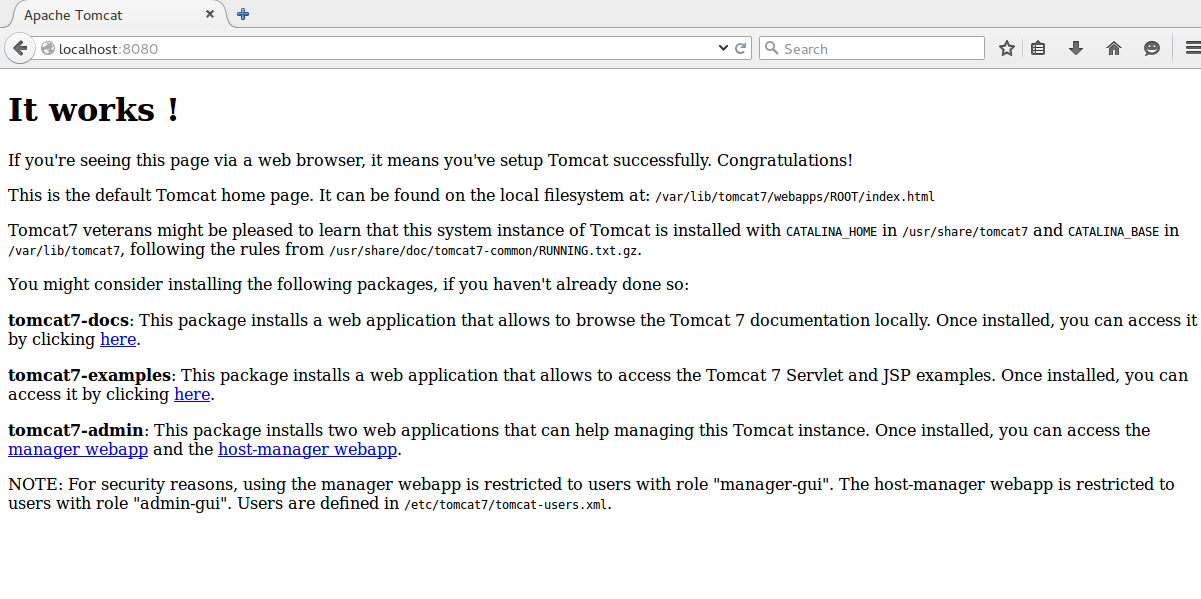This screenshot has height=599, width=1201.
Task: Click the bold tomcat7-docs package name
Action: (x=70, y=320)
